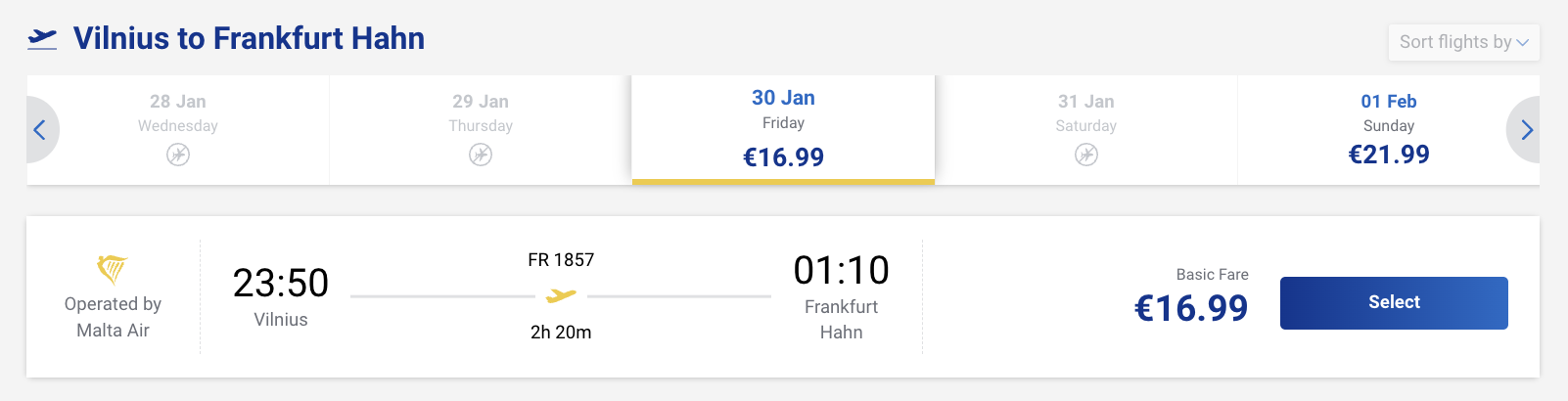Show earlier dates with left arrow

pyautogui.click(x=40, y=130)
